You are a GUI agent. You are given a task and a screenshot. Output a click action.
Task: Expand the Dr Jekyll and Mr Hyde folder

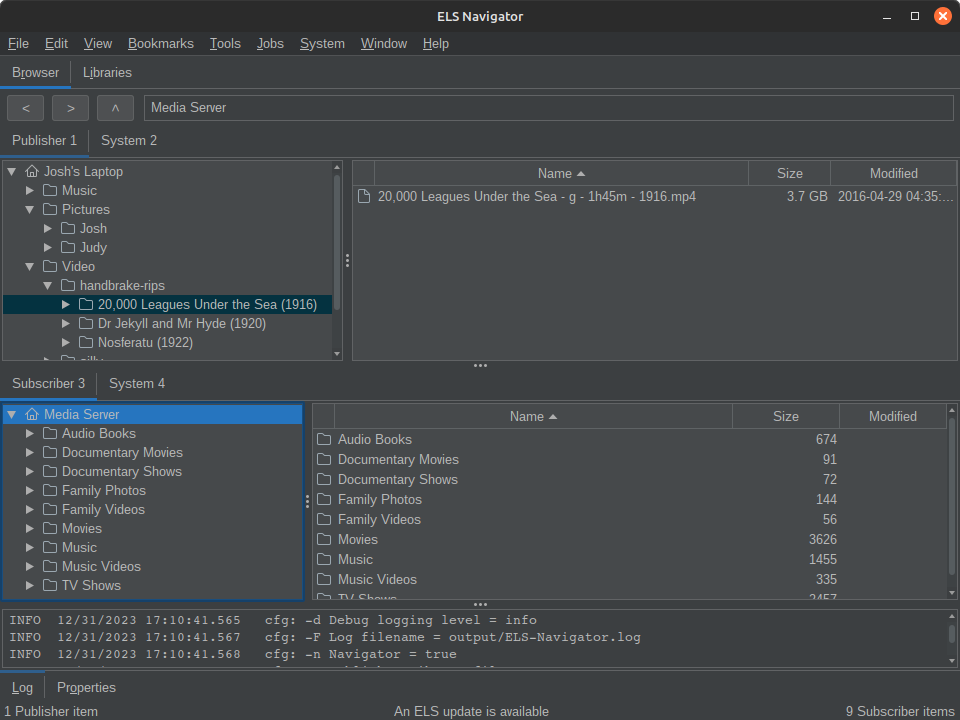(66, 324)
